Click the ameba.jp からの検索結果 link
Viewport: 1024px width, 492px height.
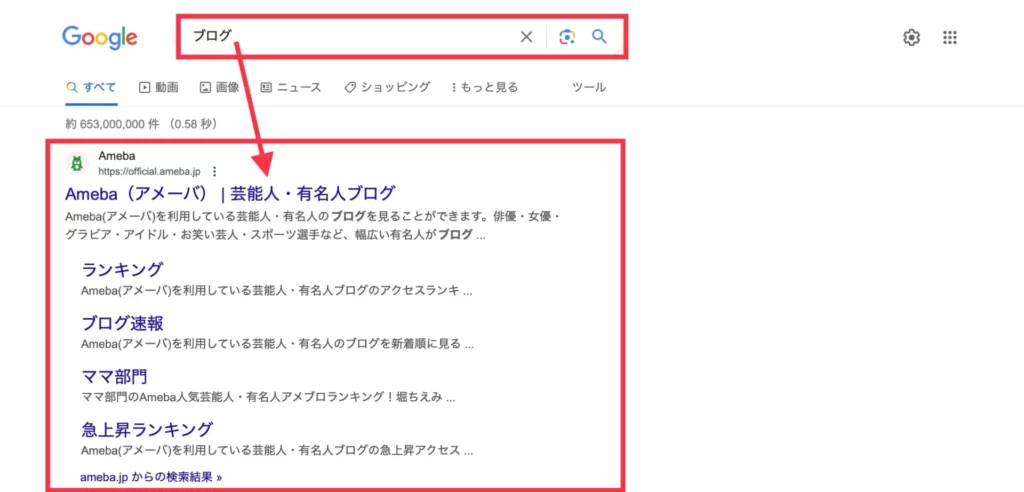click(x=151, y=477)
